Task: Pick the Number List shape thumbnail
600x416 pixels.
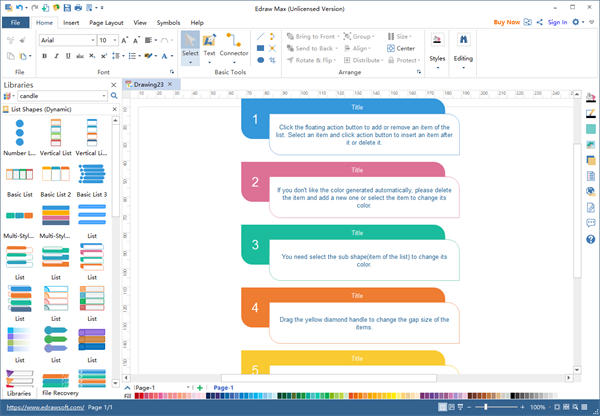Action: (x=19, y=134)
